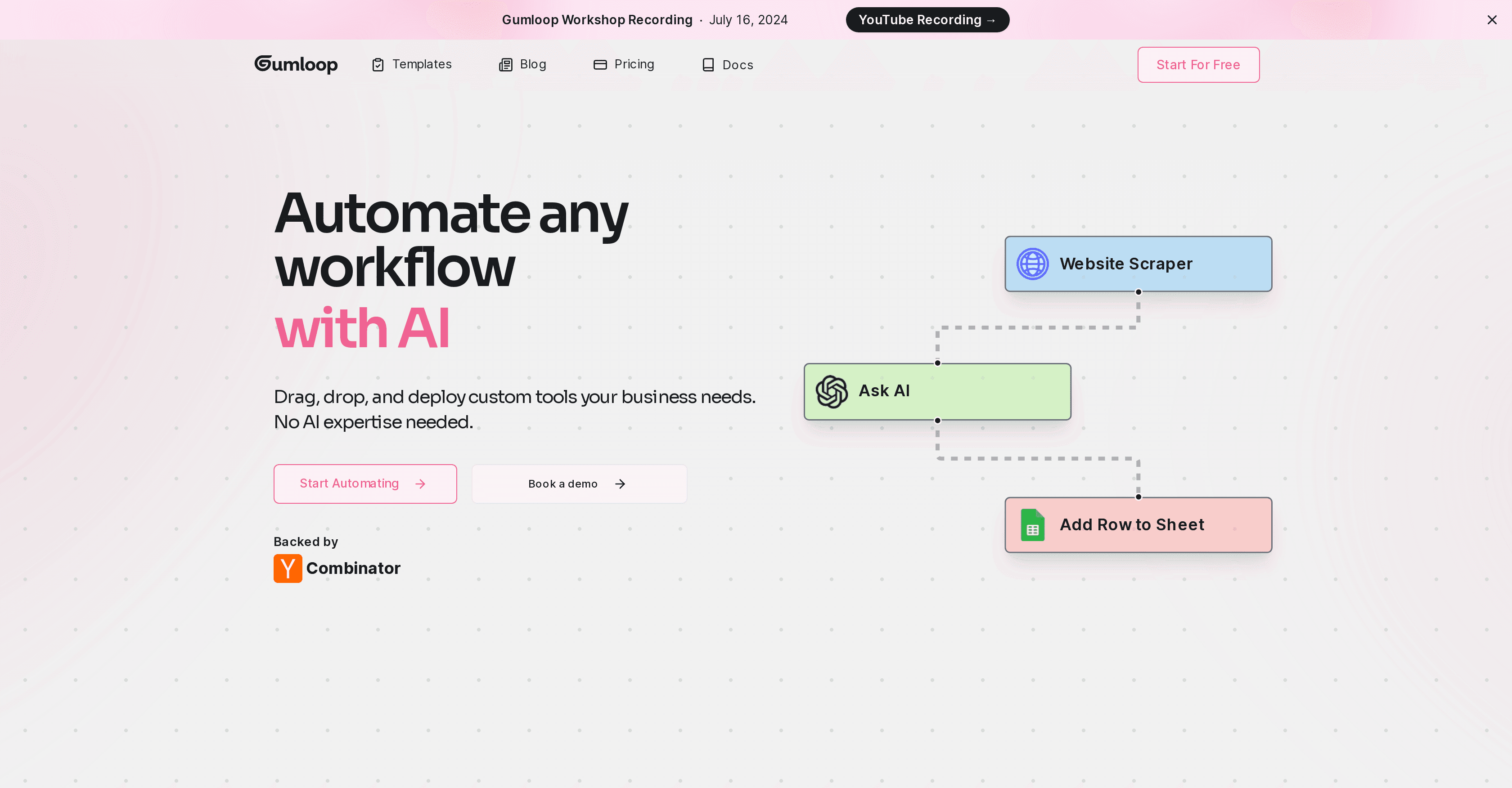Dismiss the workshop recording banner

click(1492, 19)
